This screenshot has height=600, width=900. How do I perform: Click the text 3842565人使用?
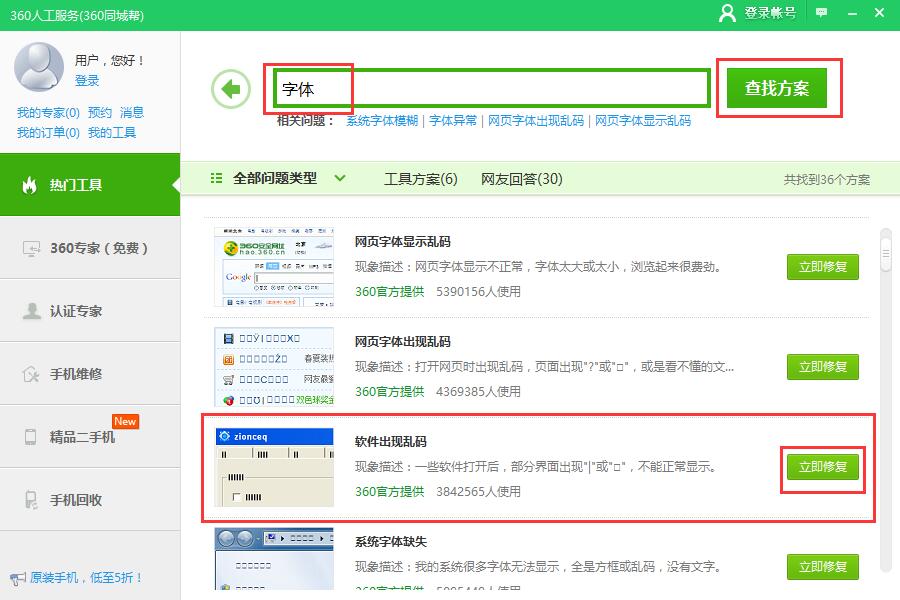479,491
